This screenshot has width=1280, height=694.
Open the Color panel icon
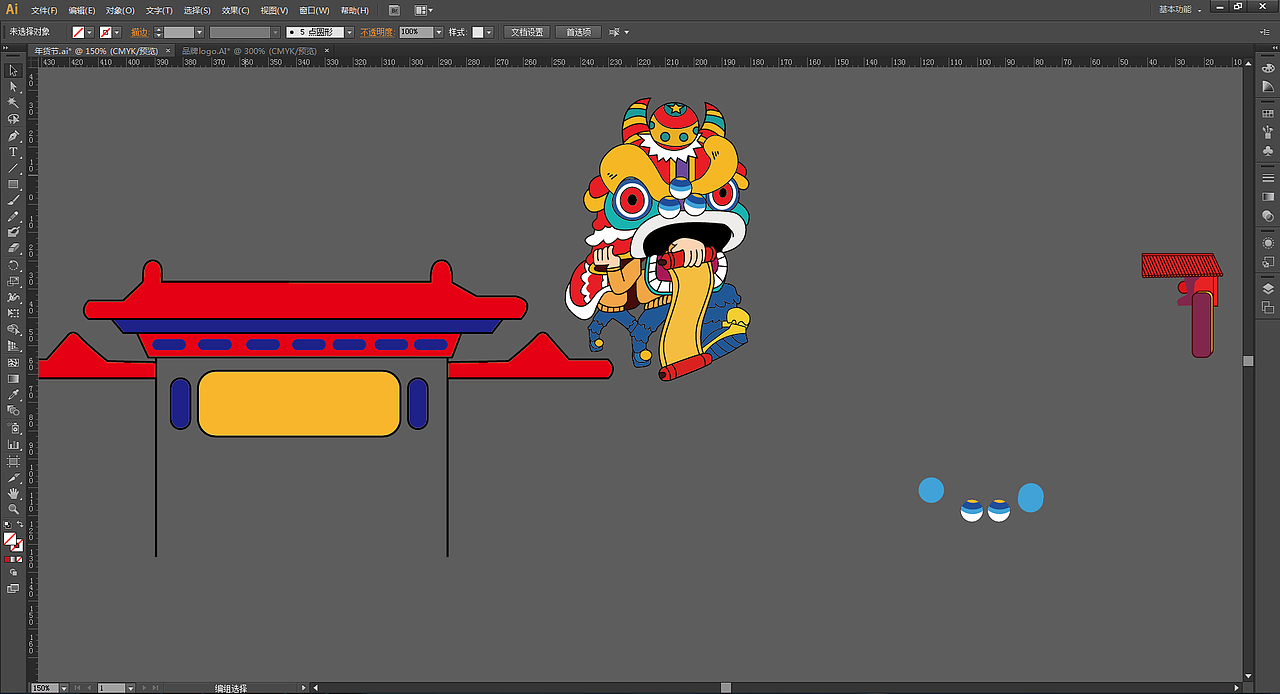pyautogui.click(x=1268, y=70)
